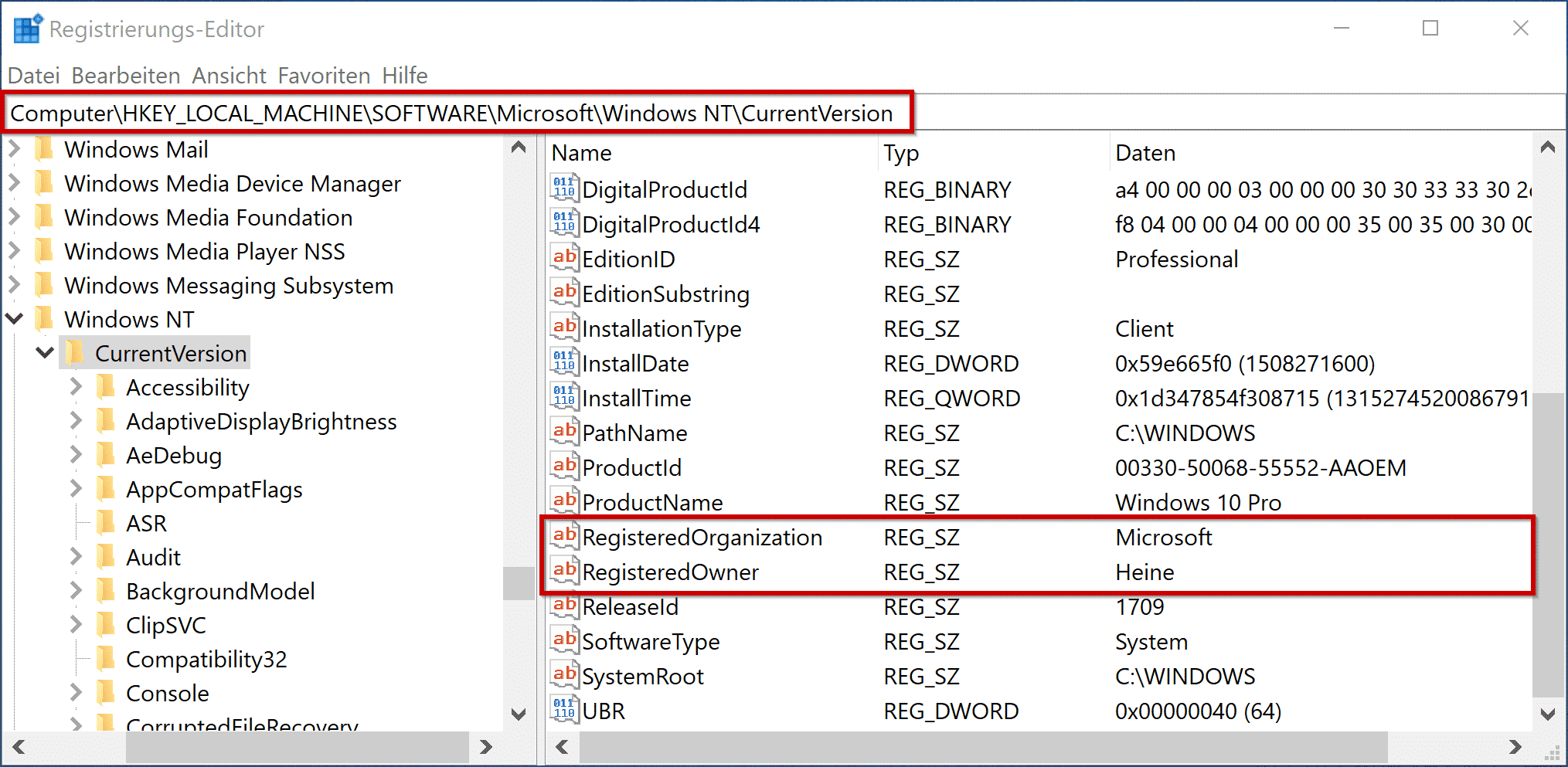Click the Typ column header
Image resolution: width=1568 pixels, height=767 pixels.
[x=900, y=152]
